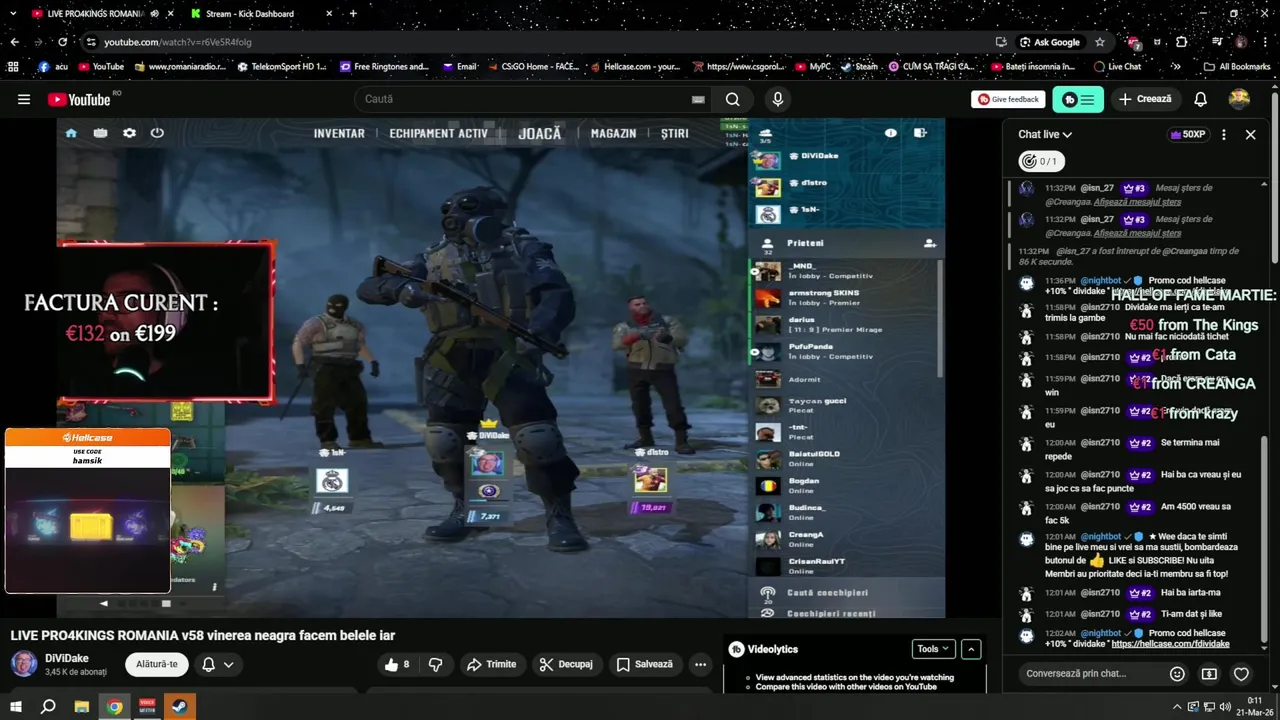Screen dimensions: 1280x720
Task: Open YouTube notifications bell in the header
Action: click(x=1200, y=99)
